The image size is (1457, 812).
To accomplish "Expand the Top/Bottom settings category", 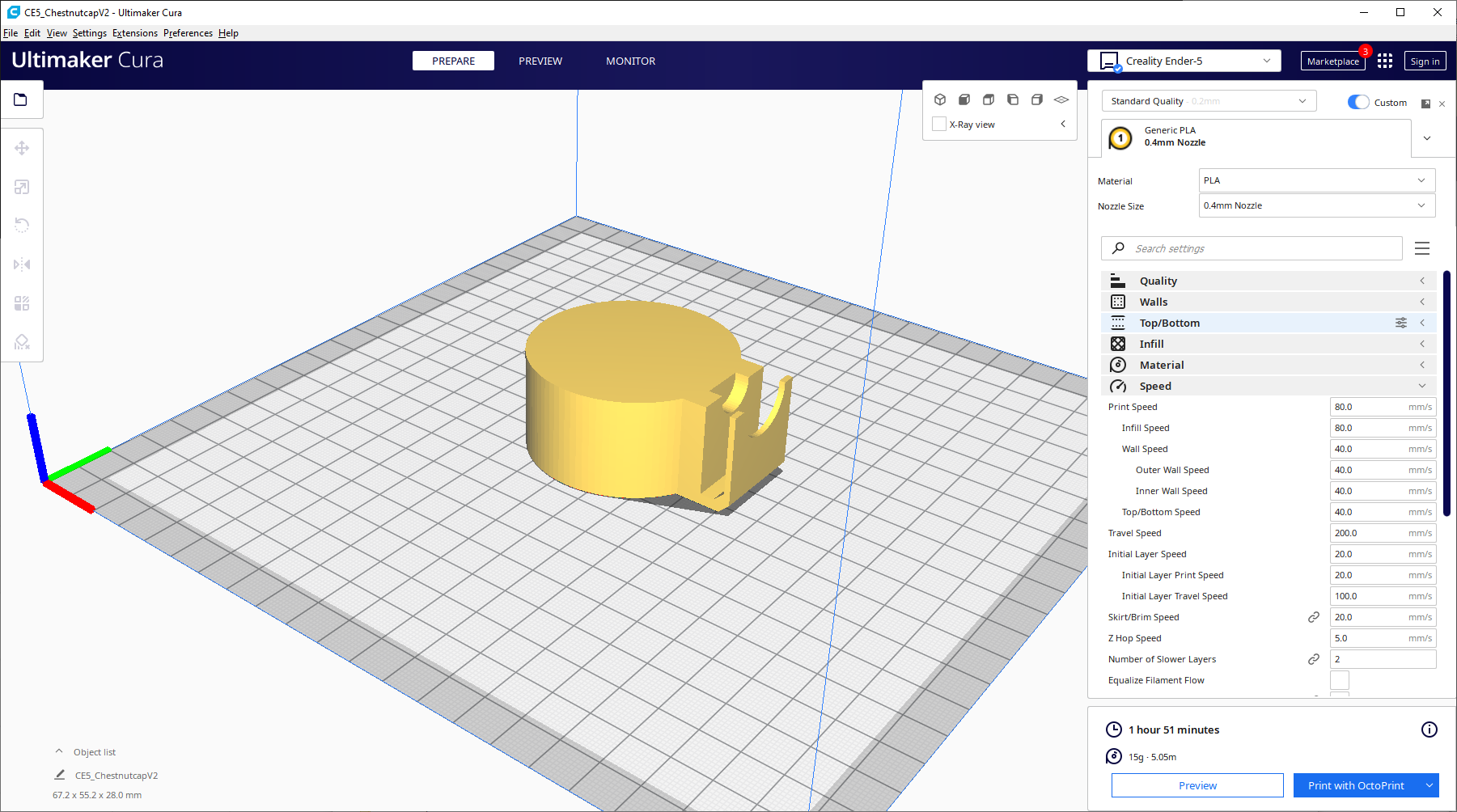I will (x=1268, y=323).
